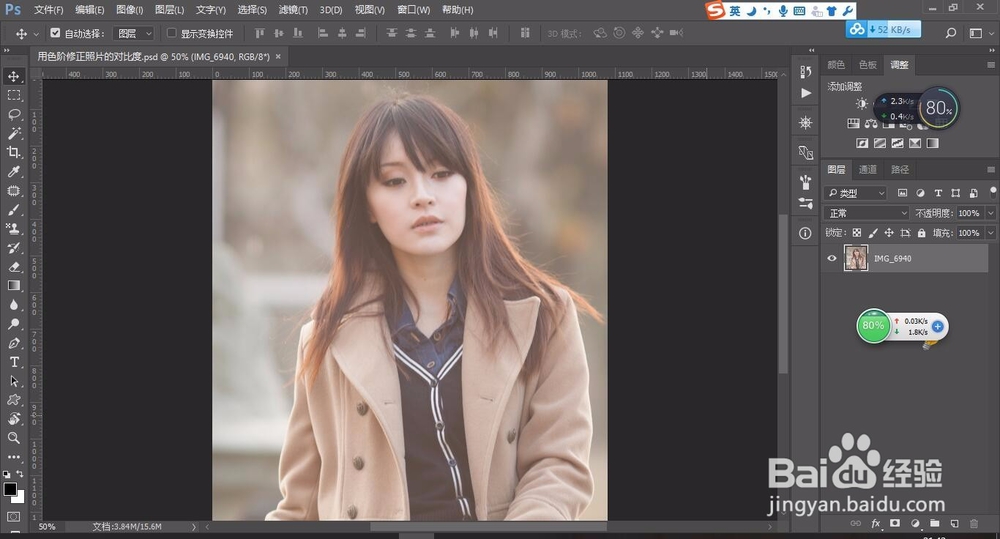The width and height of the screenshot is (1000, 539).
Task: Toggle layer filtering switch
Action: [993, 191]
